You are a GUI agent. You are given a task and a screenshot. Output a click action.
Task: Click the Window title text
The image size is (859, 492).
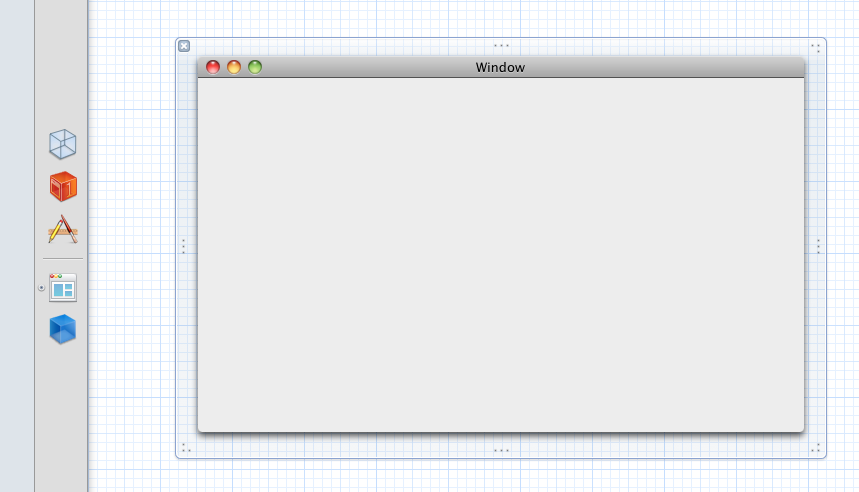[x=500, y=67]
